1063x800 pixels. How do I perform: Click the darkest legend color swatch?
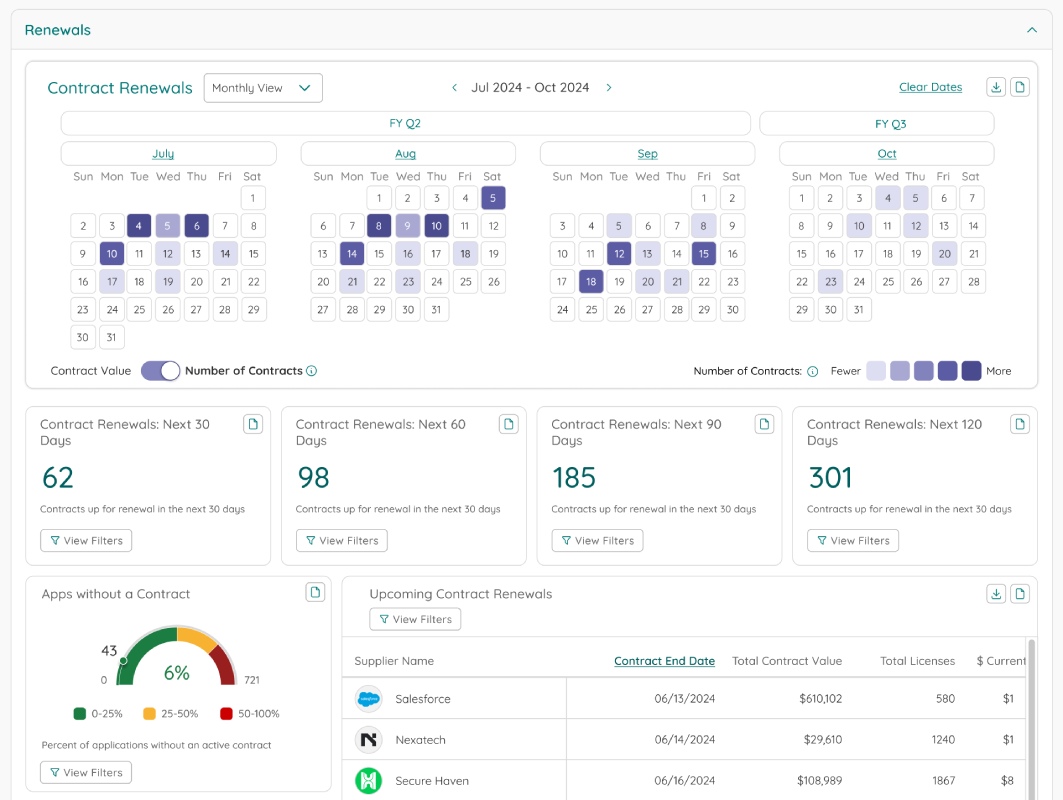coord(971,371)
